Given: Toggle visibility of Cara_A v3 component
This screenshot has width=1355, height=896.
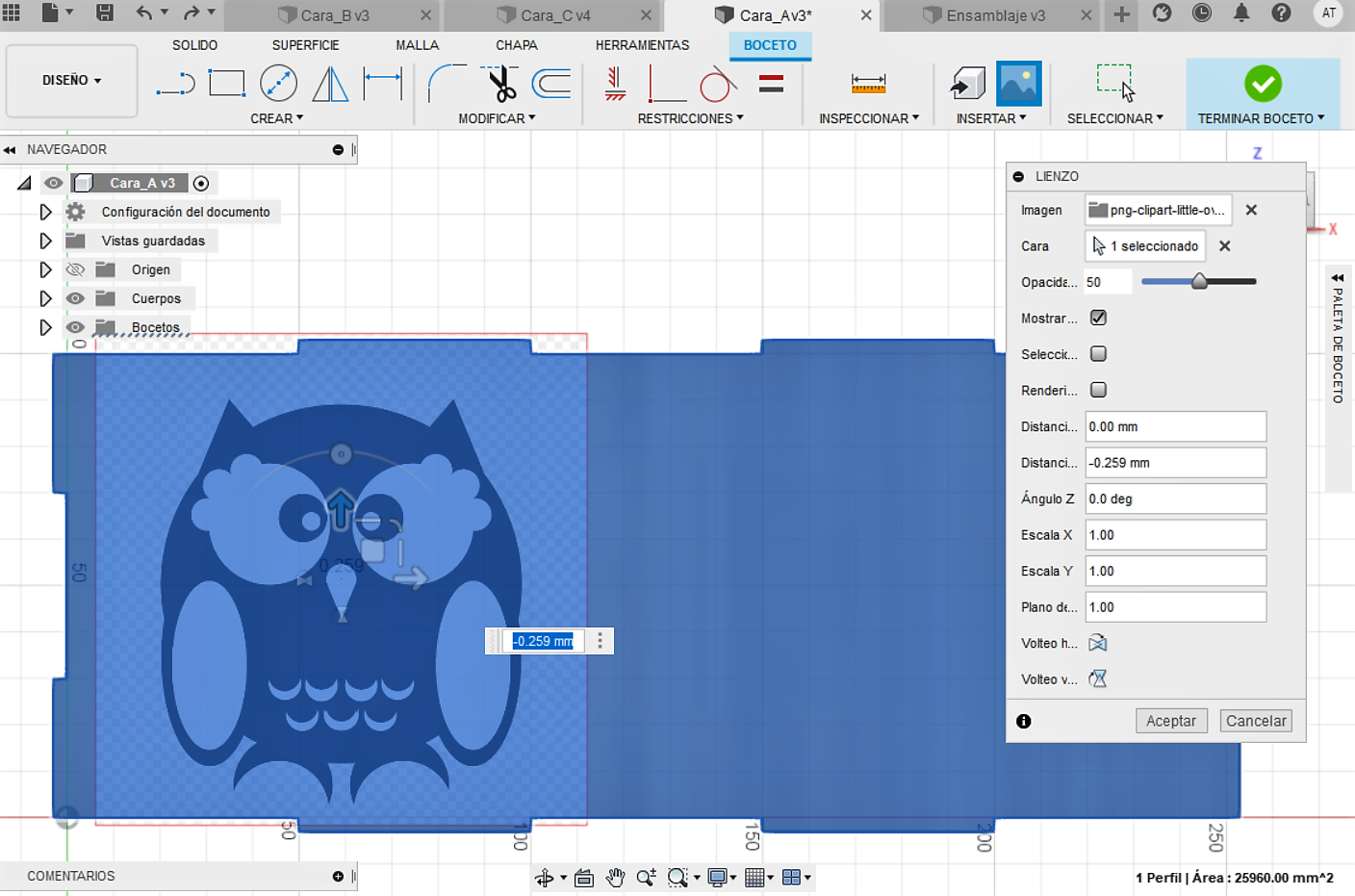Looking at the screenshot, I should coord(53,183).
